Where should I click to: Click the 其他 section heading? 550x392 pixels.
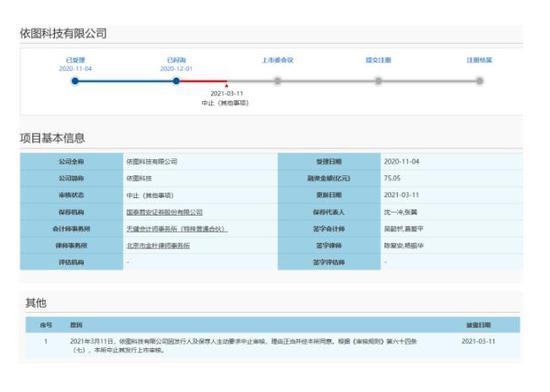pos(36,303)
